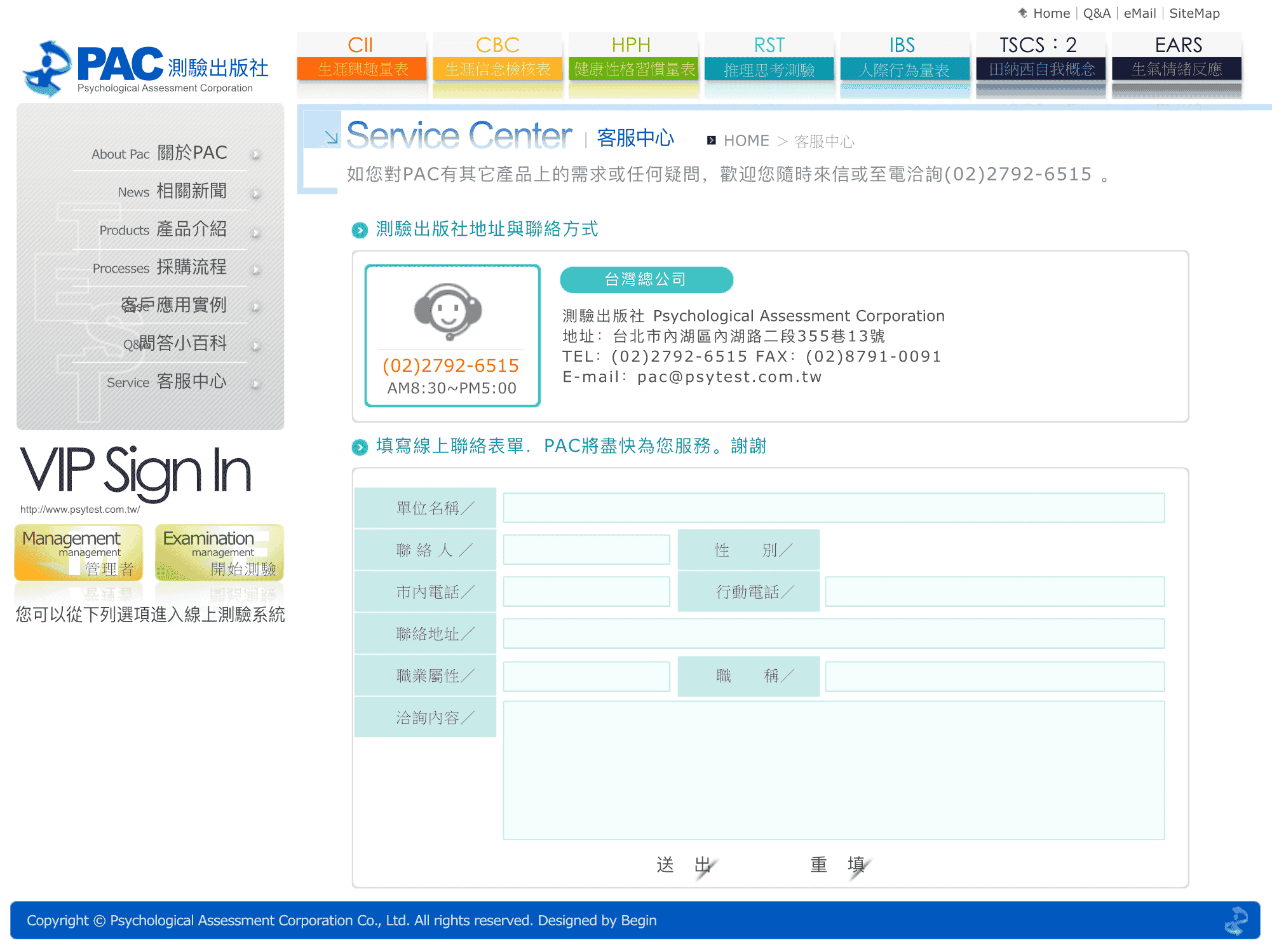Click the breadcrumb square arrow icon

click(712, 140)
